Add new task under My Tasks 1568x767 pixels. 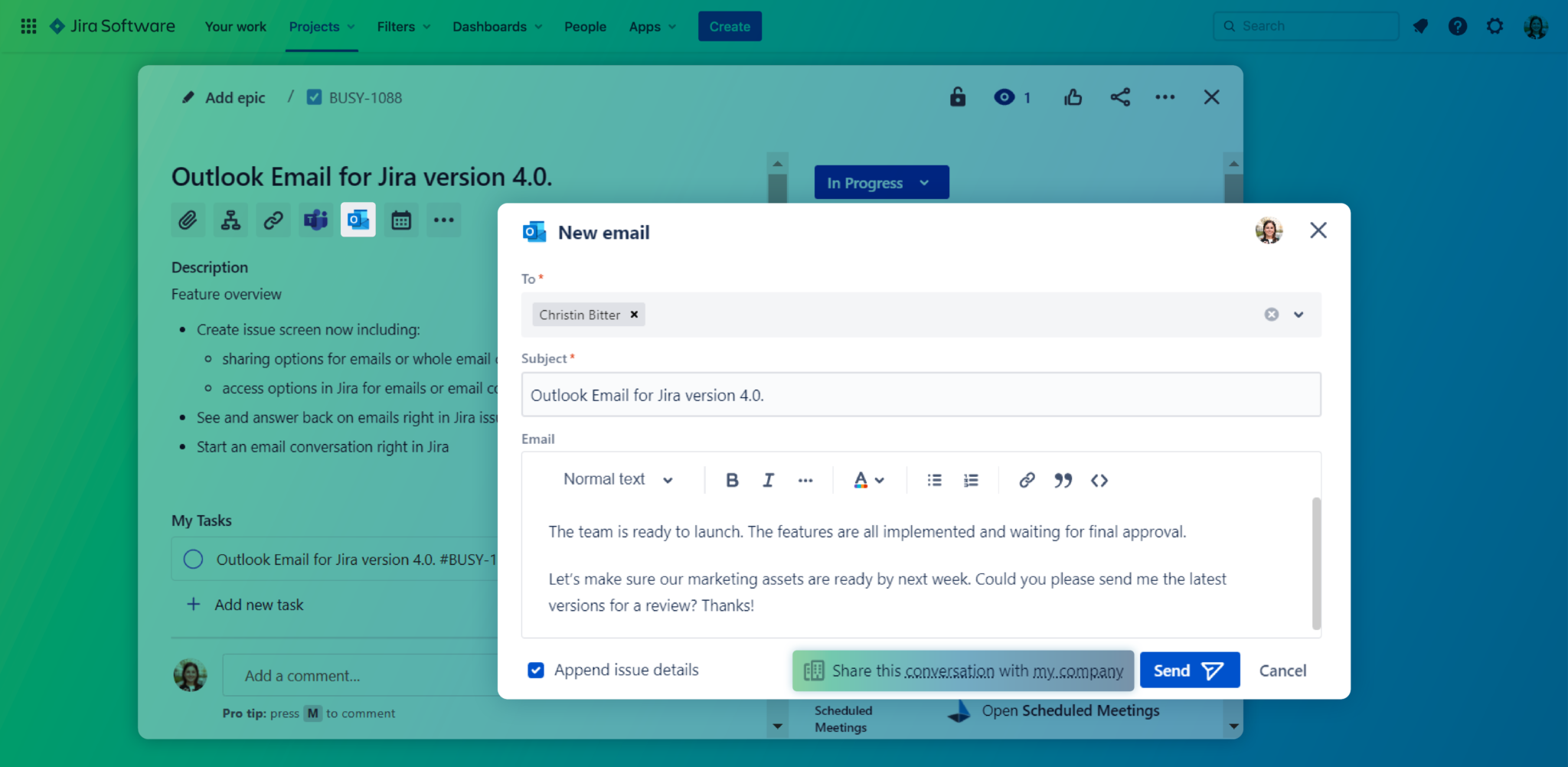click(258, 604)
